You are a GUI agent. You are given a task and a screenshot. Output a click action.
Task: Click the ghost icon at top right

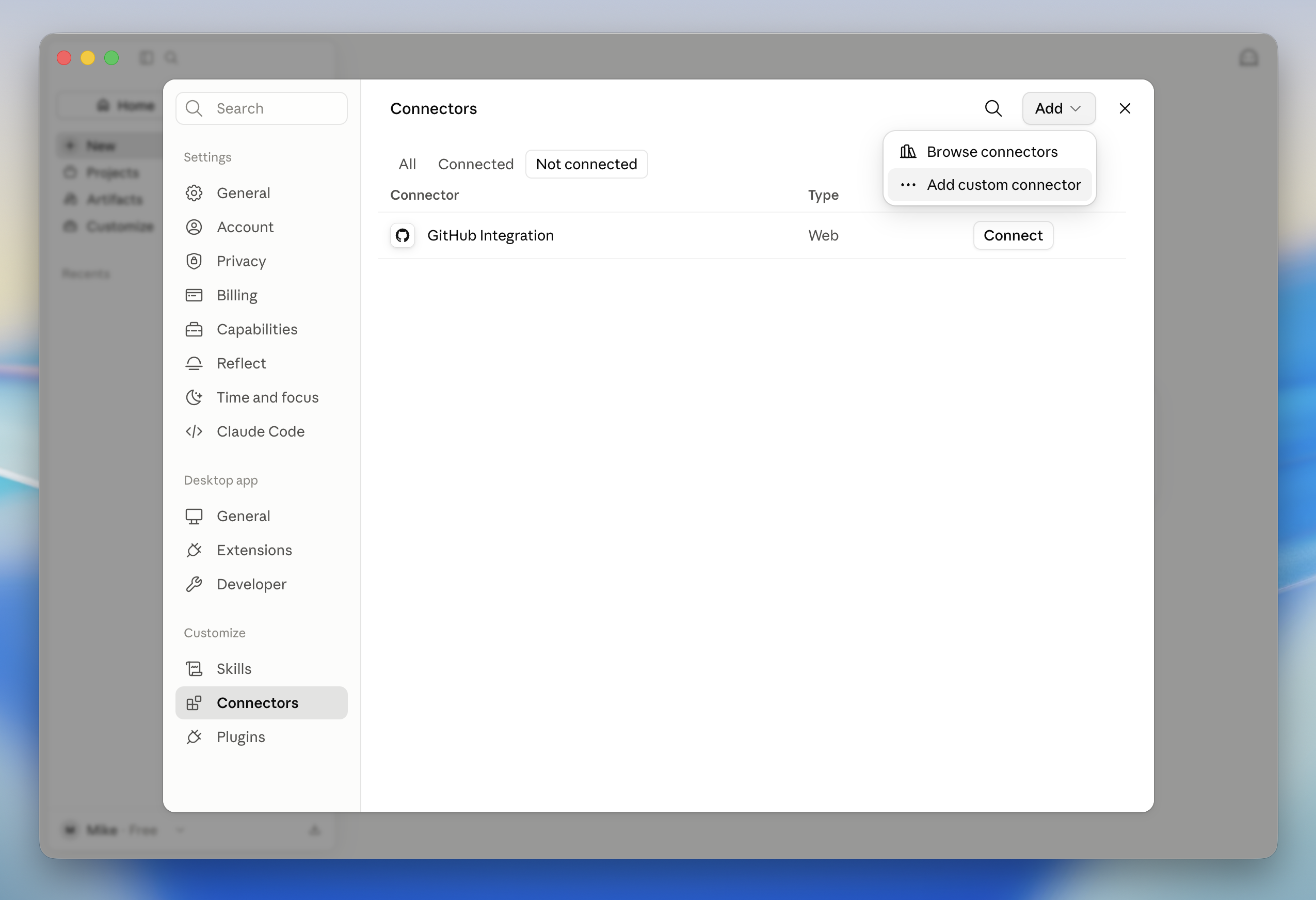[1248, 58]
